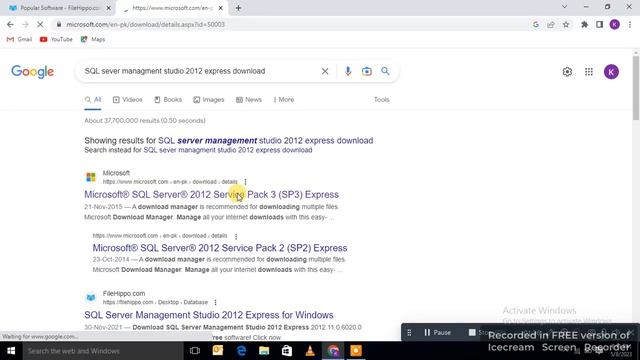
Task: Open tab search dropdown chevron
Action: click(x=564, y=7)
